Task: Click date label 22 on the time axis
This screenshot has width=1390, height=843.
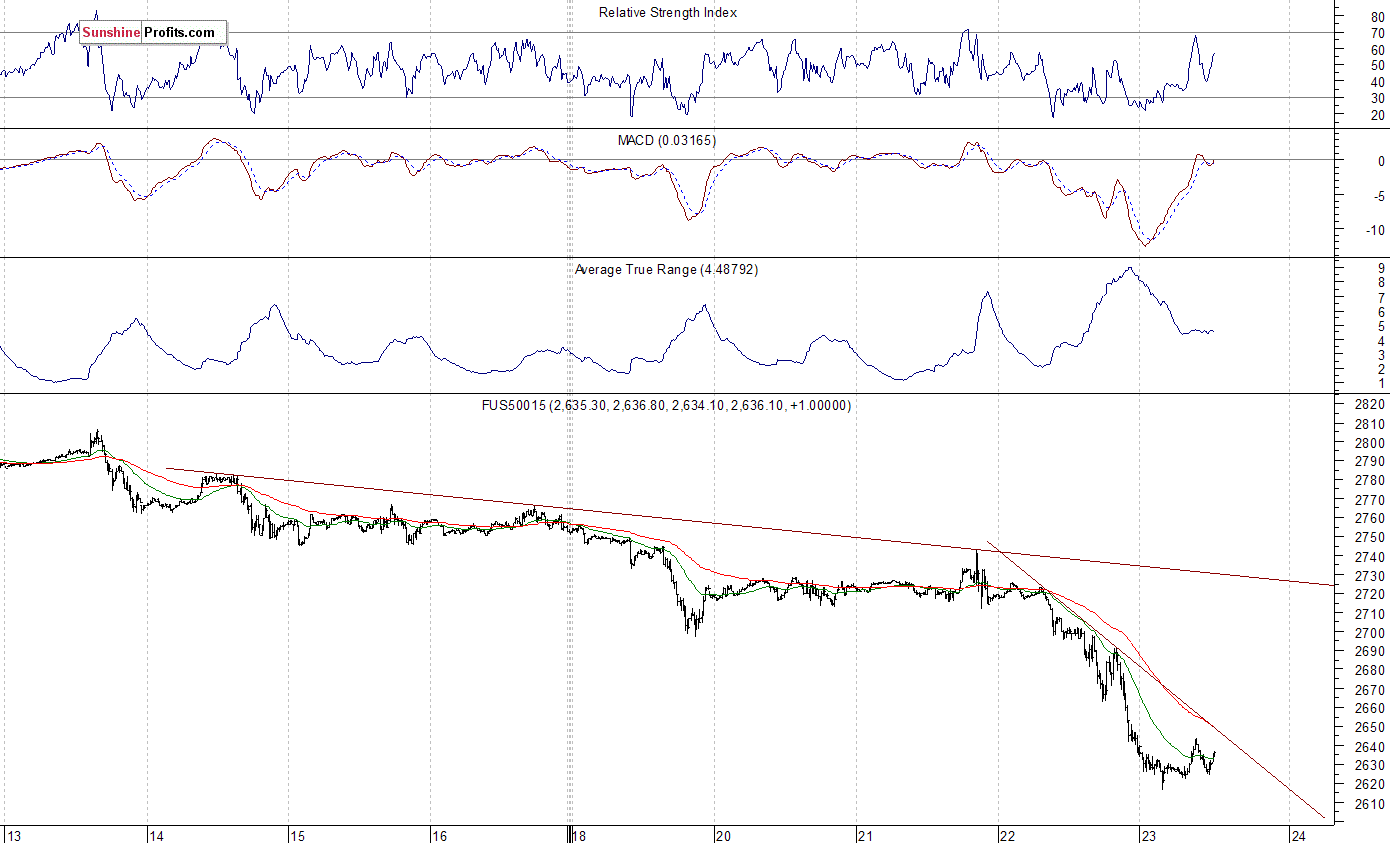Action: pyautogui.click(x=1009, y=835)
